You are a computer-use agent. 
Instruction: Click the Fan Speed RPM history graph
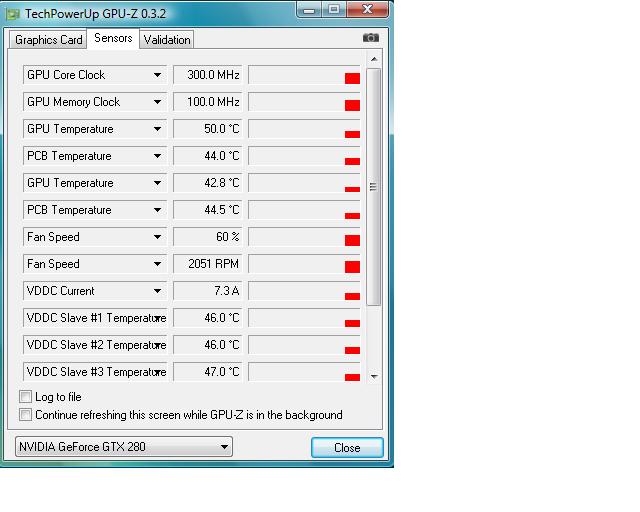click(x=304, y=263)
